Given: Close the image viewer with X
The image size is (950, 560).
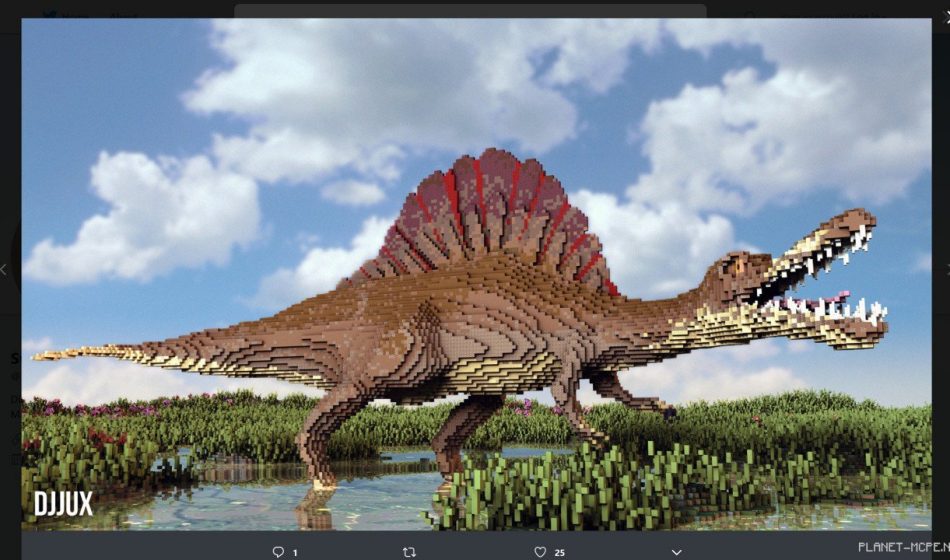Looking at the screenshot, I should pyautogui.click(x=943, y=13).
